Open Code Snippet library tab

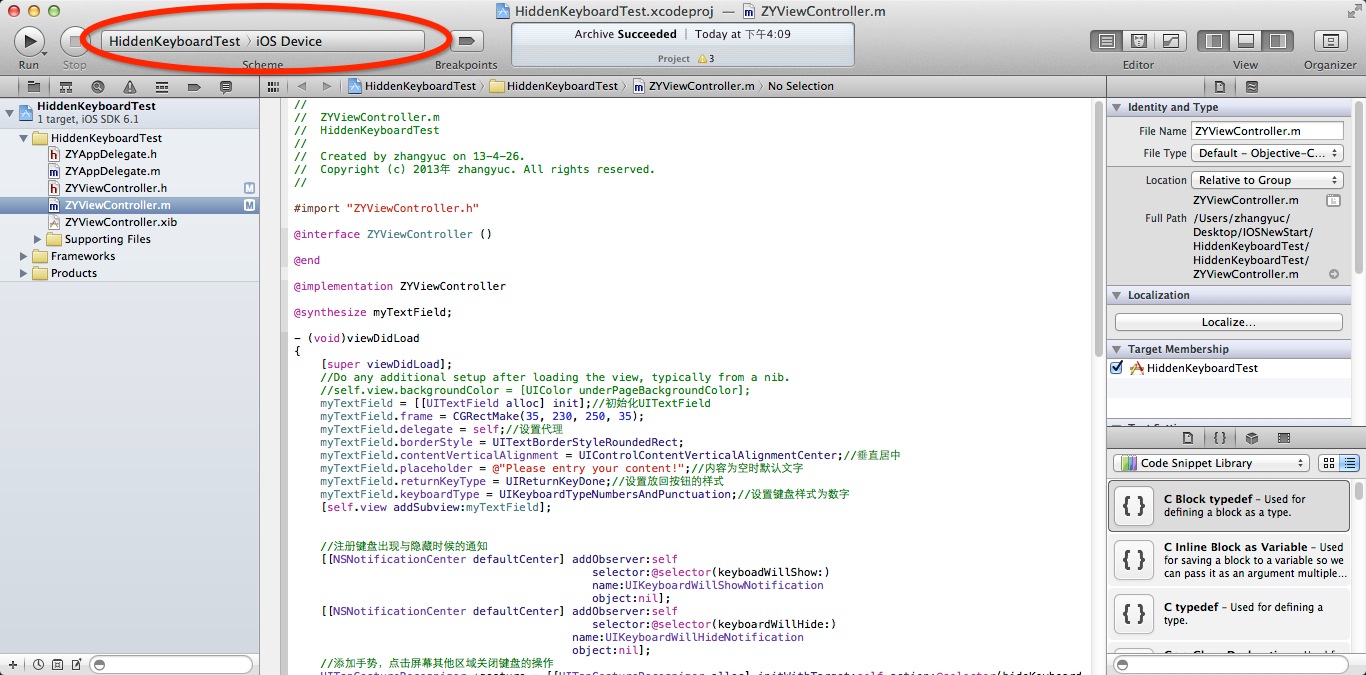pos(1220,438)
